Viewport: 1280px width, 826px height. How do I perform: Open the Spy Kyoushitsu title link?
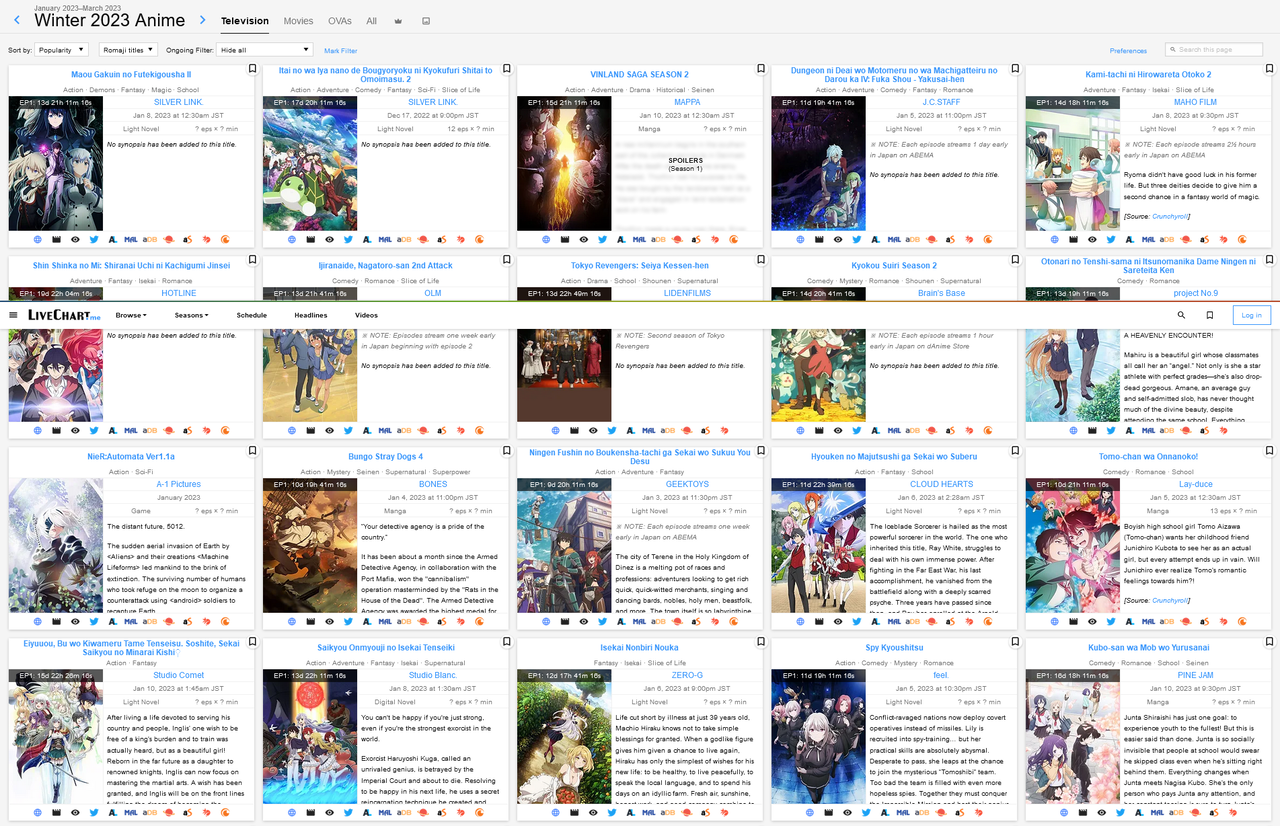(895, 648)
